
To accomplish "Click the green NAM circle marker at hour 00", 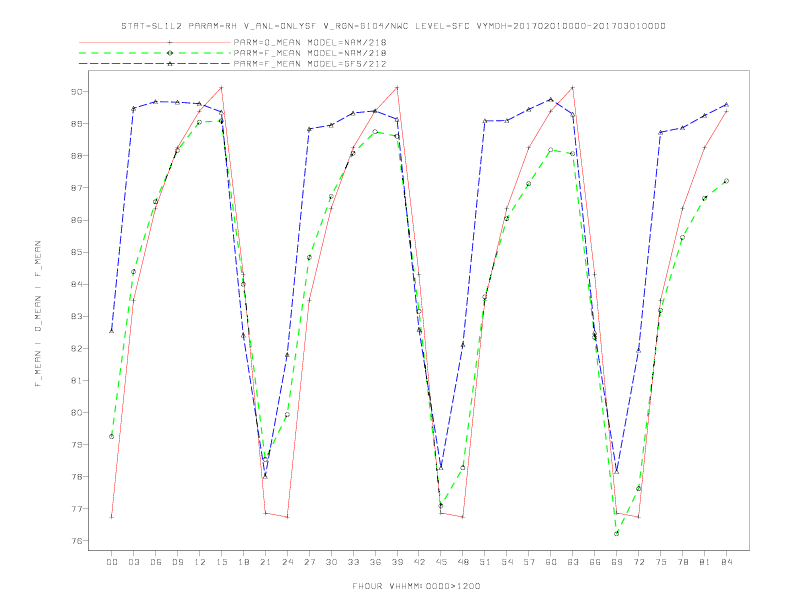I will point(112,437).
